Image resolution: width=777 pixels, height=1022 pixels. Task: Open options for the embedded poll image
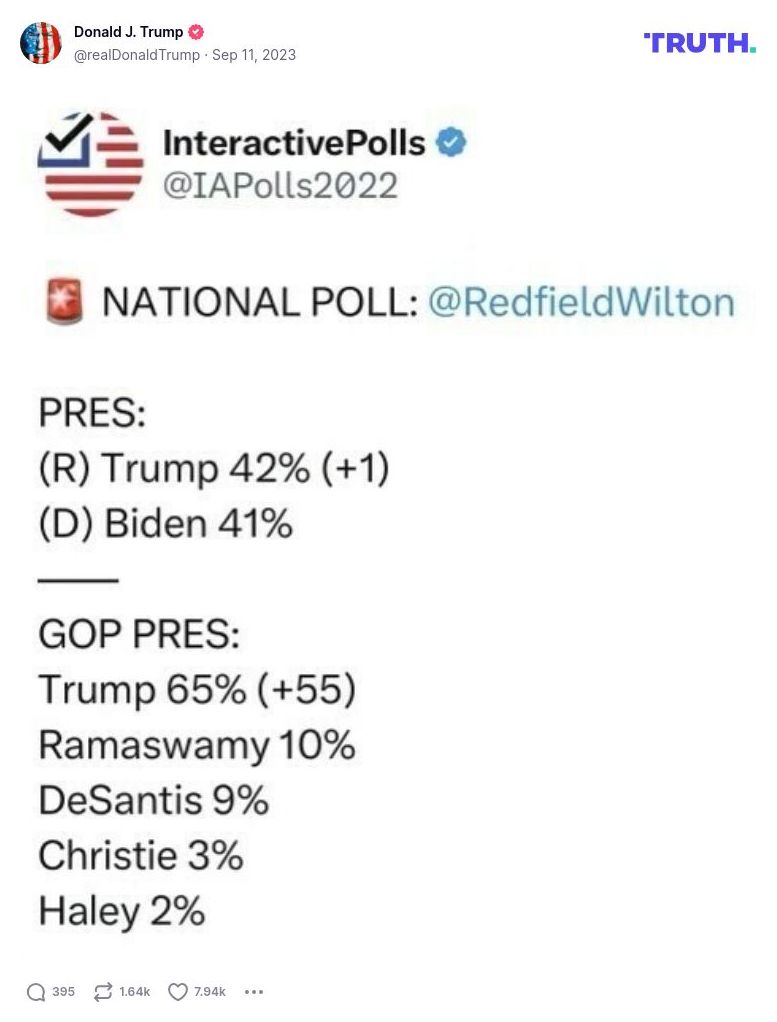[x=254, y=992]
